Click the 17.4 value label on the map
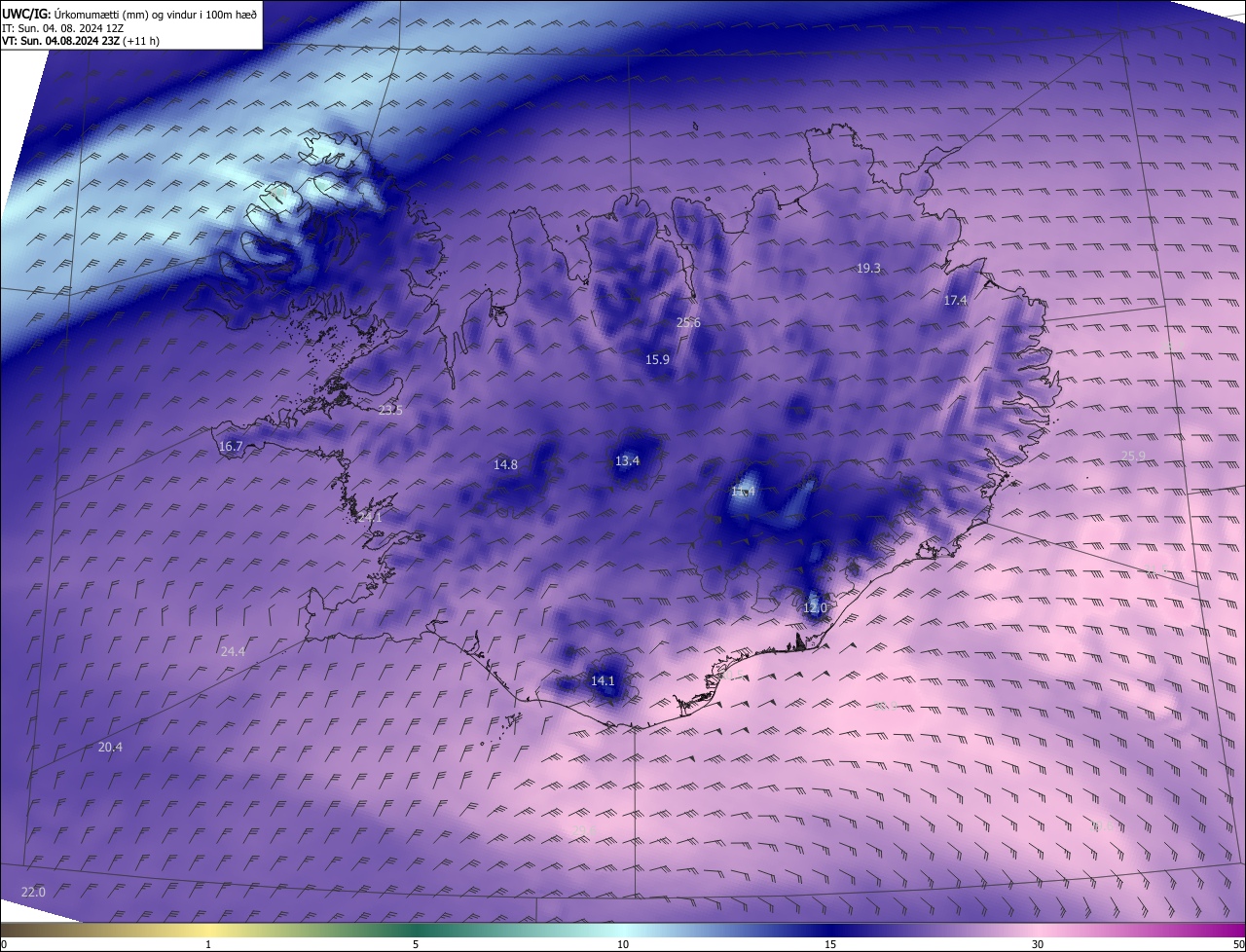This screenshot has width=1246, height=952. pos(955,301)
